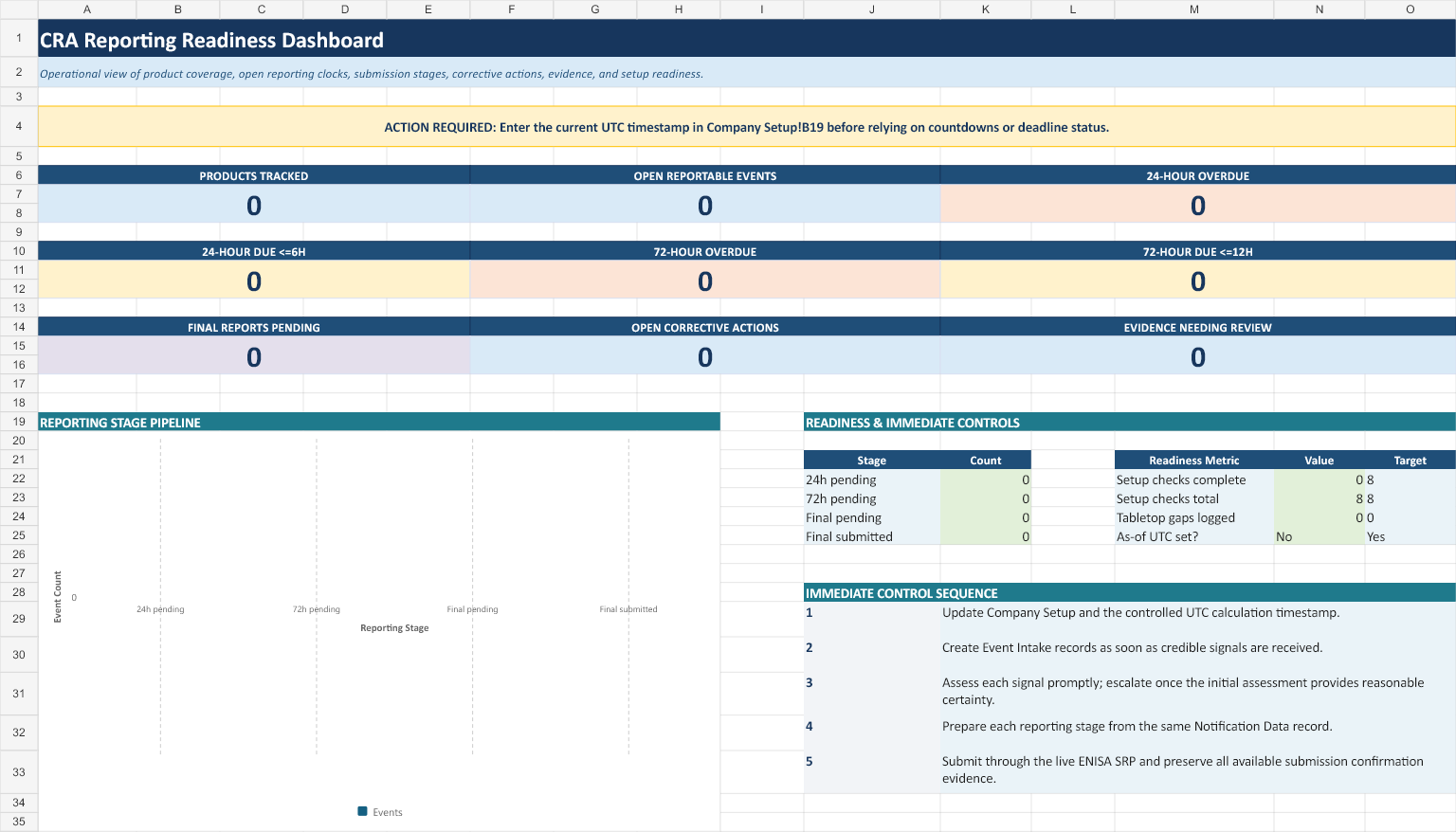Image resolution: width=1456 pixels, height=832 pixels.
Task: Click the As-of UTC set? cell
Action: click(1194, 535)
